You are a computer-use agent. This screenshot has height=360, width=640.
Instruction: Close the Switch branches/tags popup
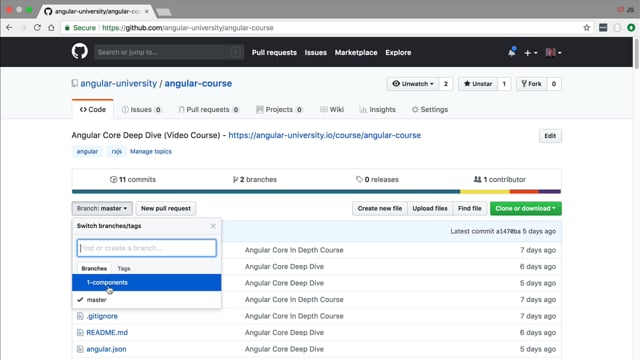pyautogui.click(x=213, y=226)
